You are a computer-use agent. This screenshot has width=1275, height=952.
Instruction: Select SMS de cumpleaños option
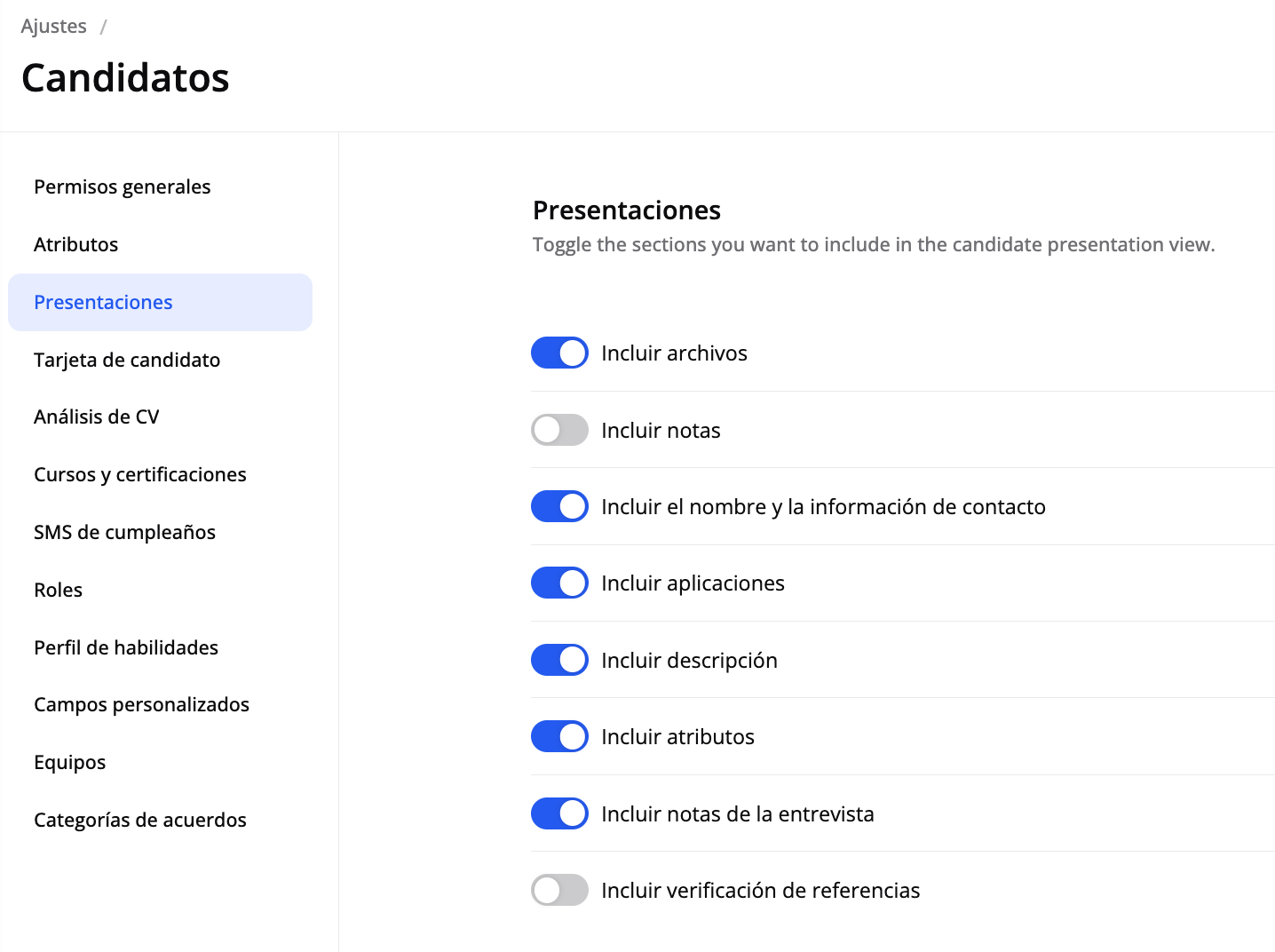(x=125, y=532)
